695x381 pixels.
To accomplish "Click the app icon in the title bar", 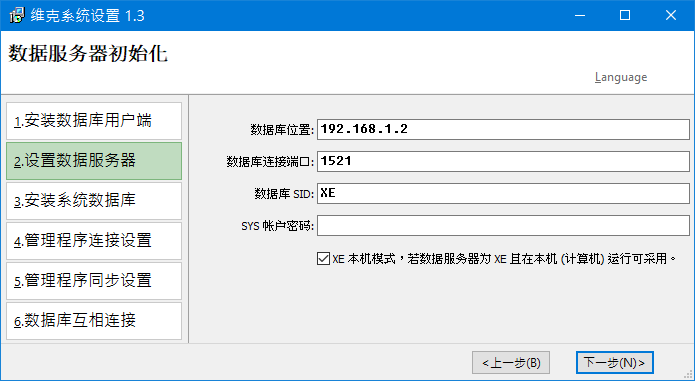I will pos(17,16).
